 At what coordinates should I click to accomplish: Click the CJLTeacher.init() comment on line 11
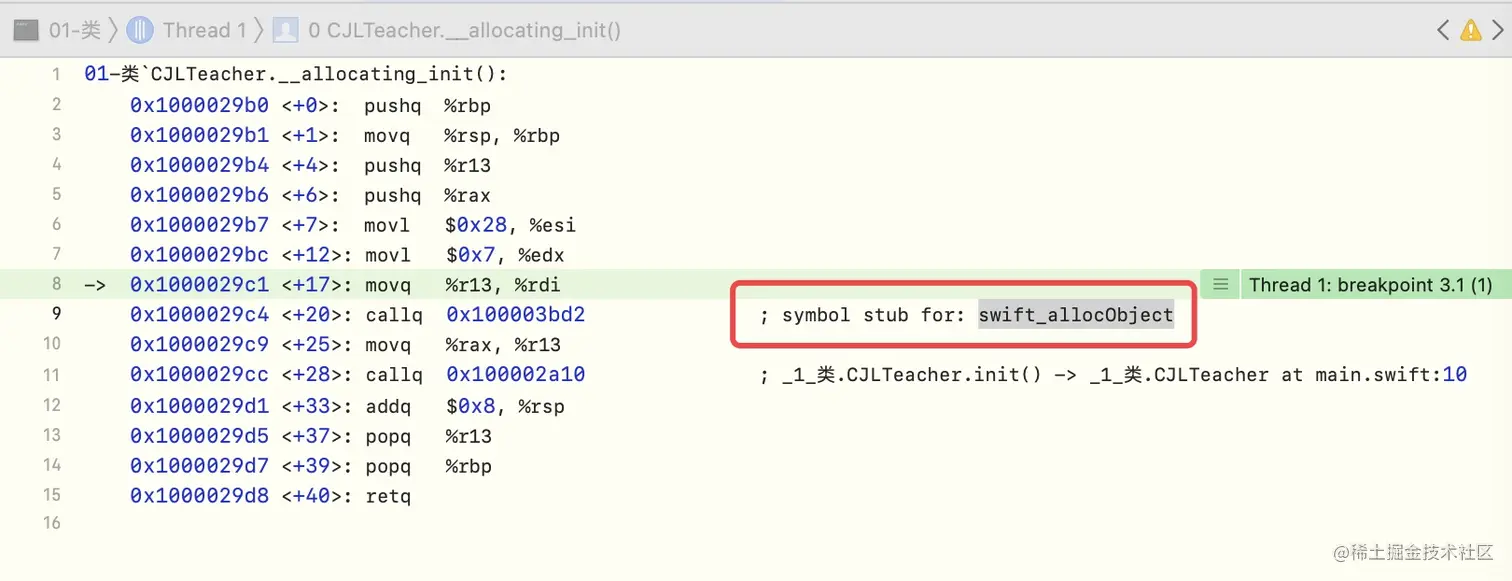point(1113,375)
